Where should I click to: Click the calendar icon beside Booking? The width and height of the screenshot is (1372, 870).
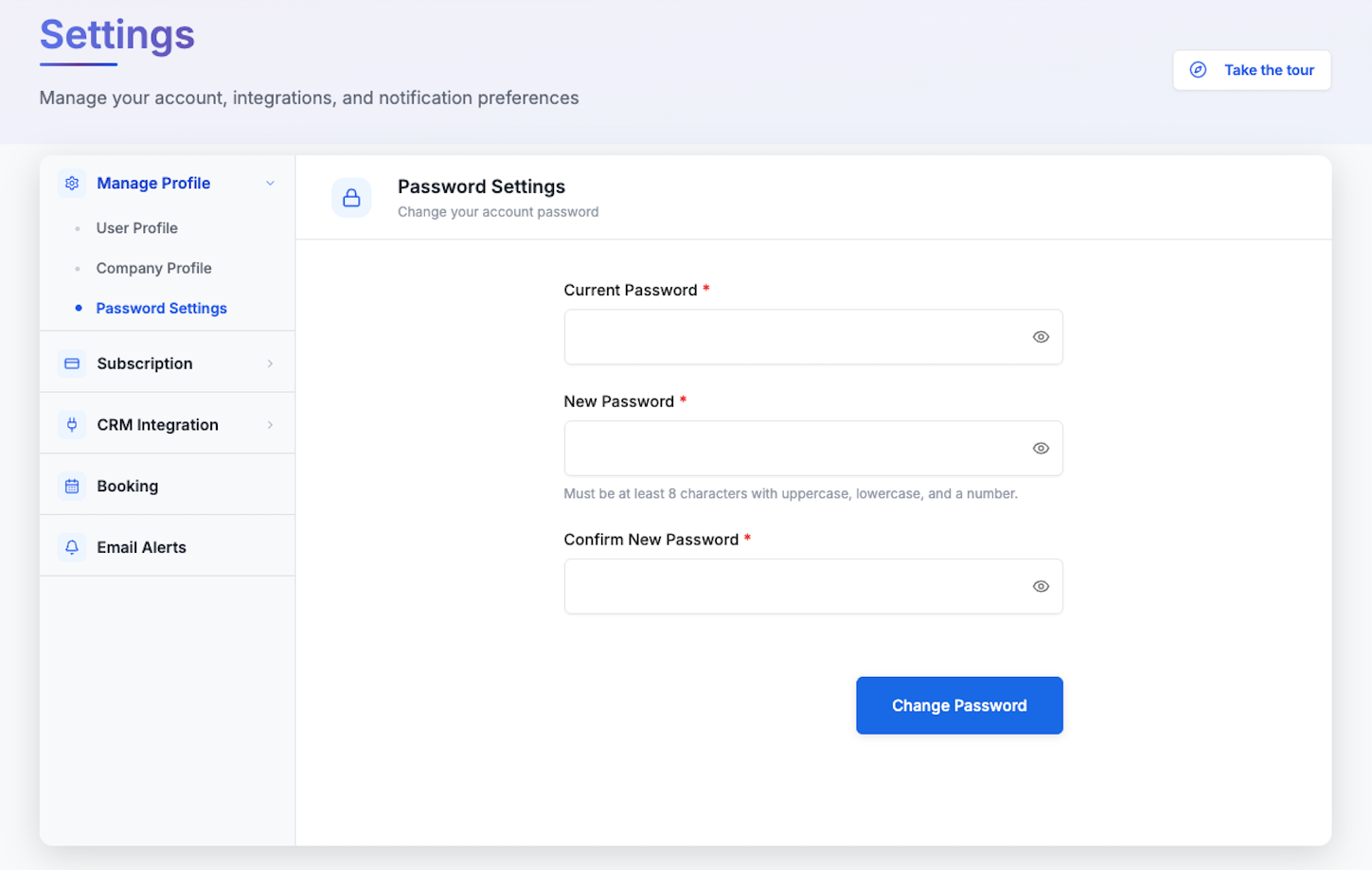(x=72, y=487)
